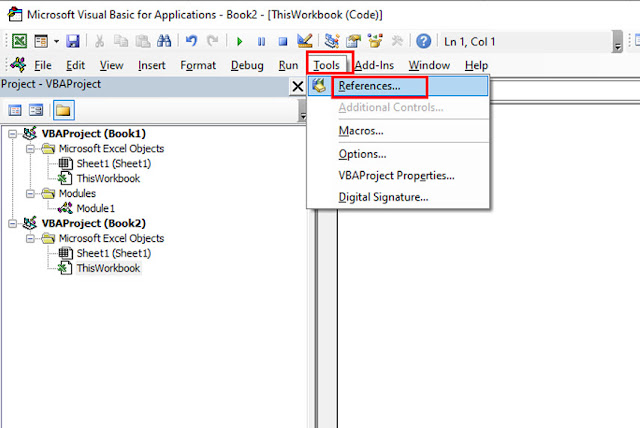Click the View Object icon in Project pane
This screenshot has height=428, width=640.
[x=36, y=110]
